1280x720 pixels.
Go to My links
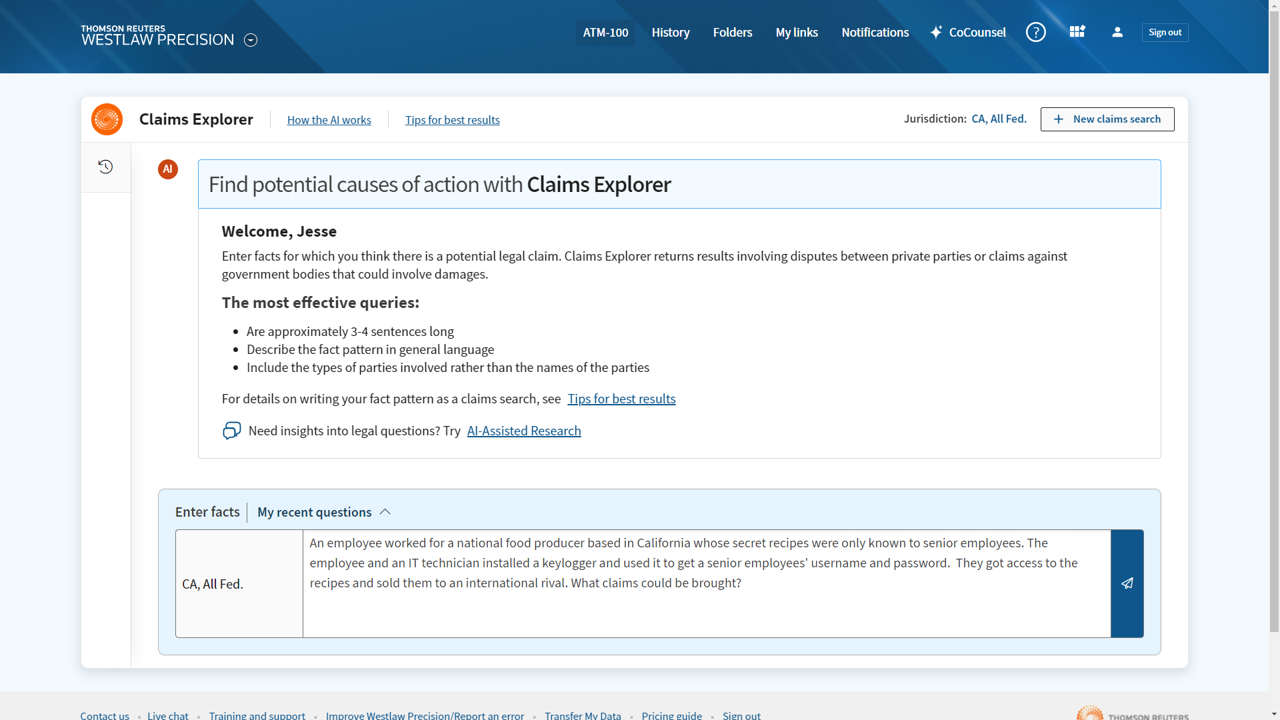tap(796, 32)
